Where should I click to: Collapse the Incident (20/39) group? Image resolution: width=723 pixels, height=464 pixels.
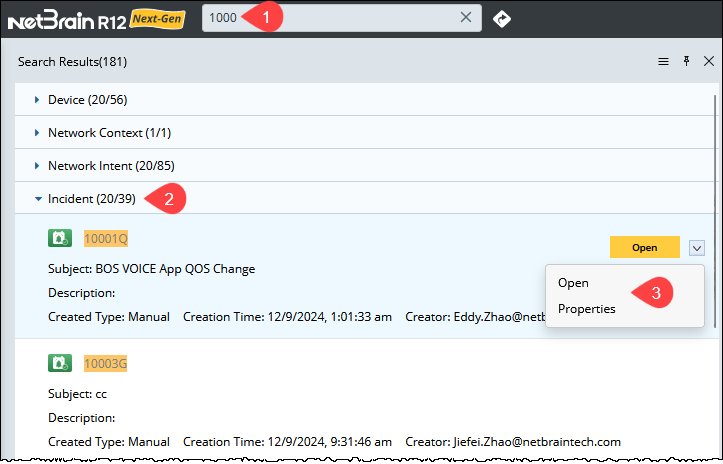38,199
